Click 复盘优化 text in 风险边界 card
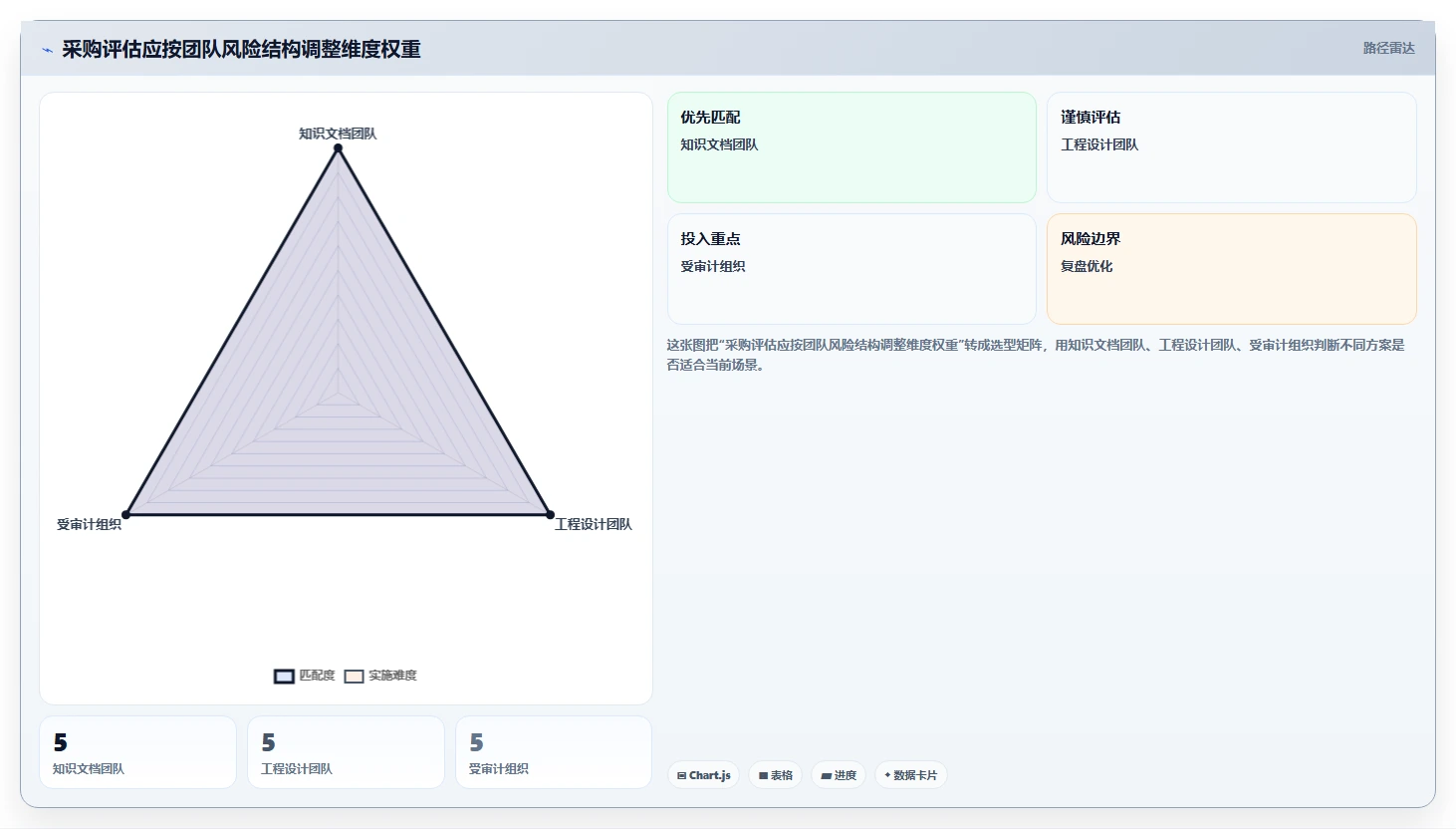1456x829 pixels. [x=1087, y=266]
